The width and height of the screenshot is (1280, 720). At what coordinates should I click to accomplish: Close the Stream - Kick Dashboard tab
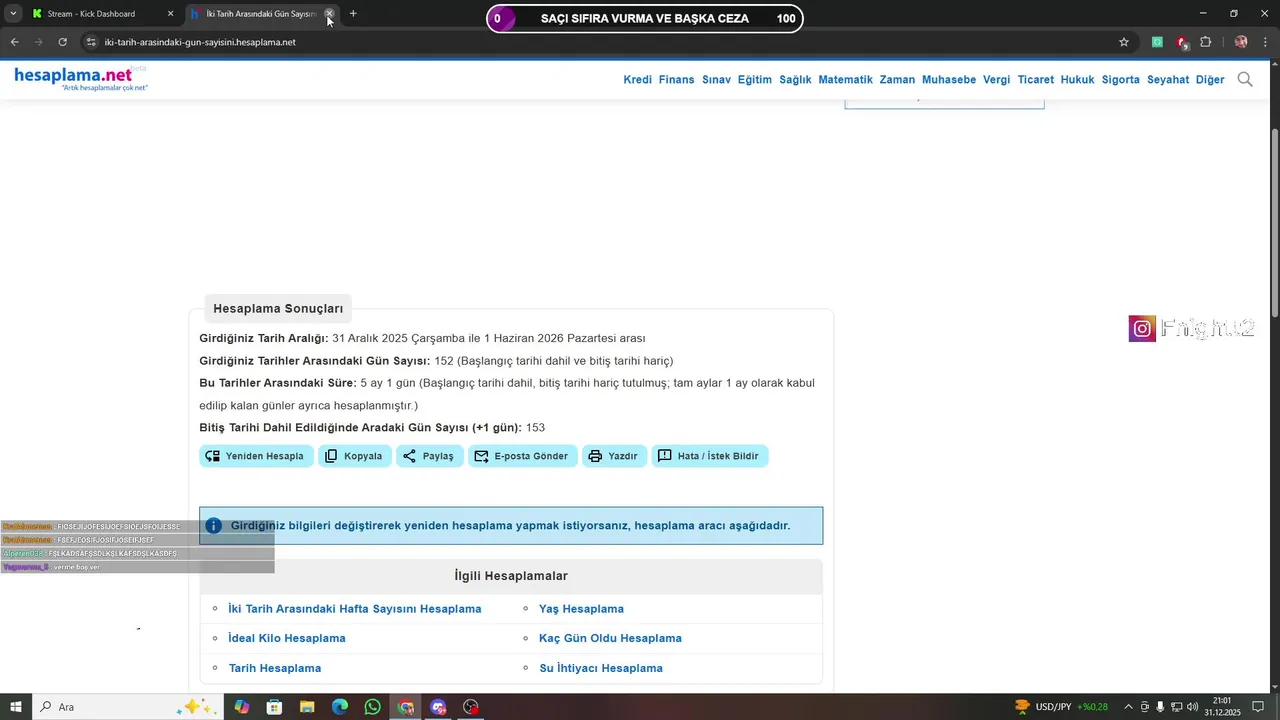click(170, 14)
